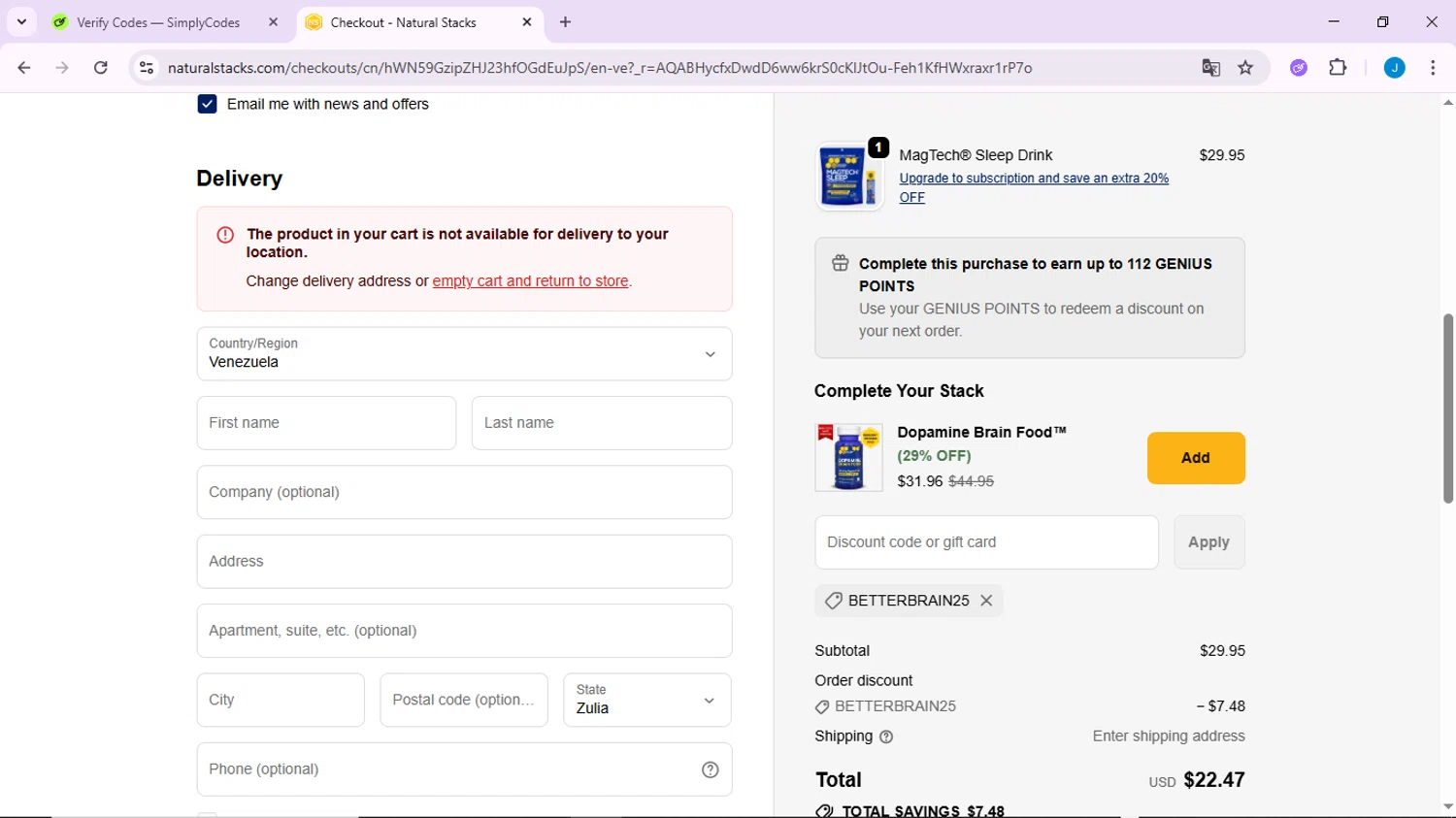This screenshot has width=1456, height=818.
Task: Click the City input field
Action: (281, 700)
